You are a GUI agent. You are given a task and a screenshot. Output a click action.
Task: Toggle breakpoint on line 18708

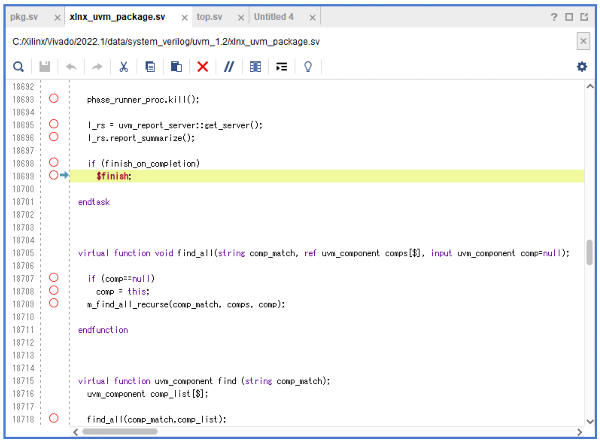54,290
